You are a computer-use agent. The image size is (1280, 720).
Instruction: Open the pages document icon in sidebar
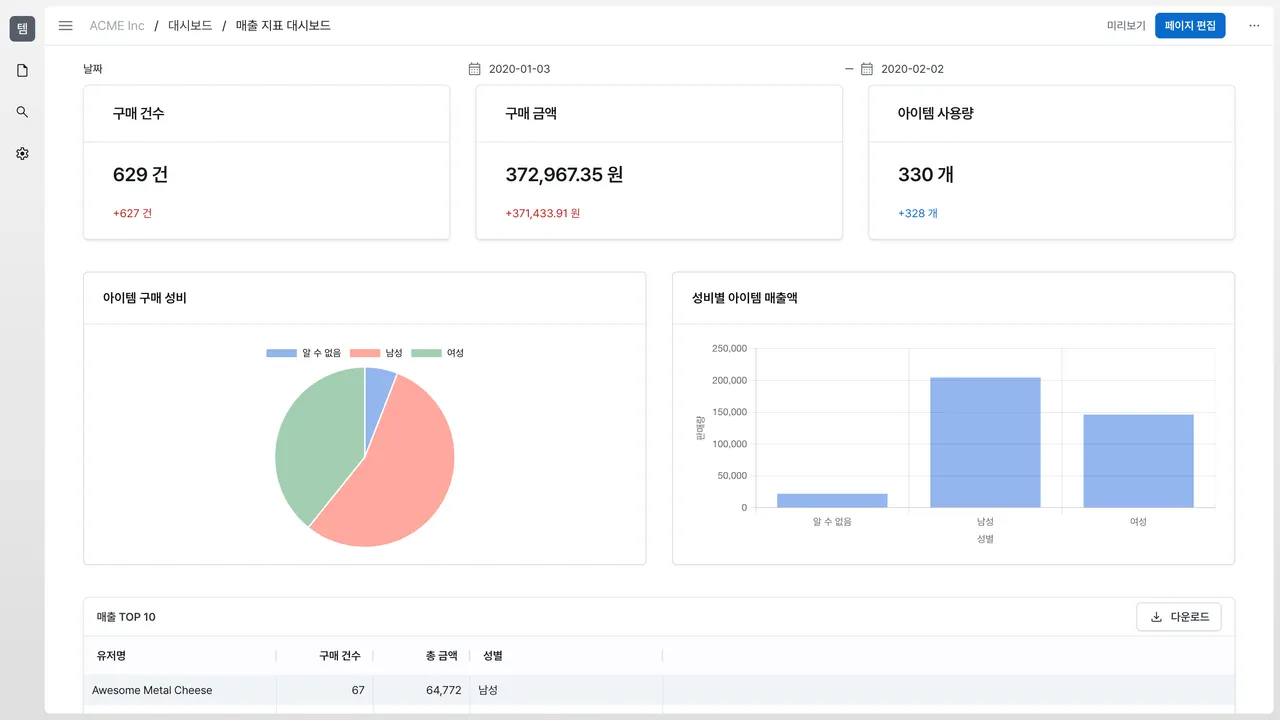point(22,71)
